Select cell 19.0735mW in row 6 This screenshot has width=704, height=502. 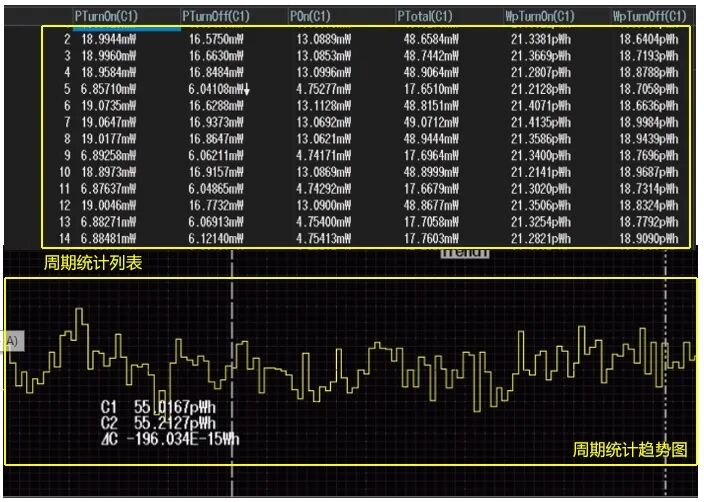(x=109, y=106)
